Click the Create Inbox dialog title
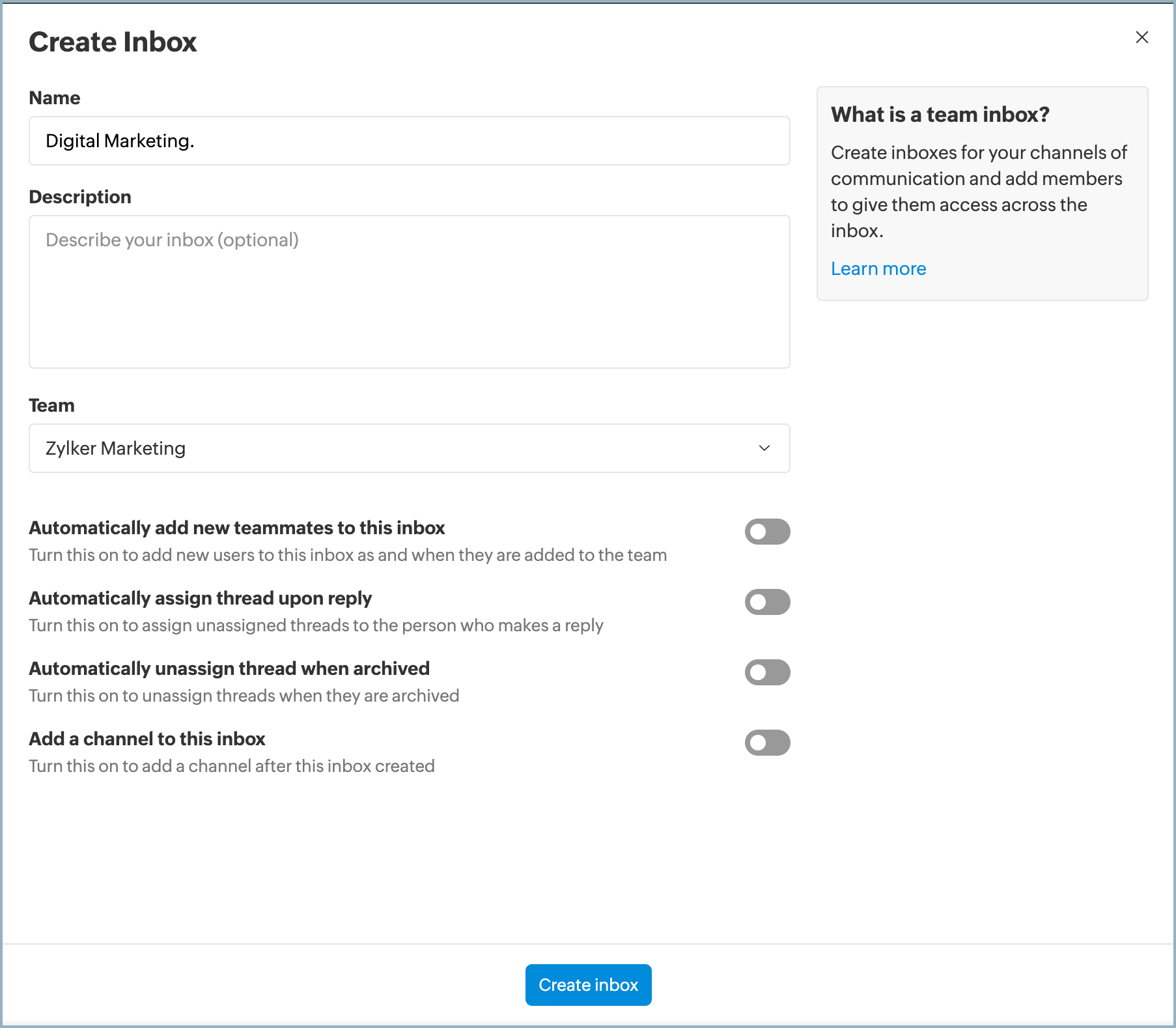This screenshot has height=1028, width=1176. 113,42
